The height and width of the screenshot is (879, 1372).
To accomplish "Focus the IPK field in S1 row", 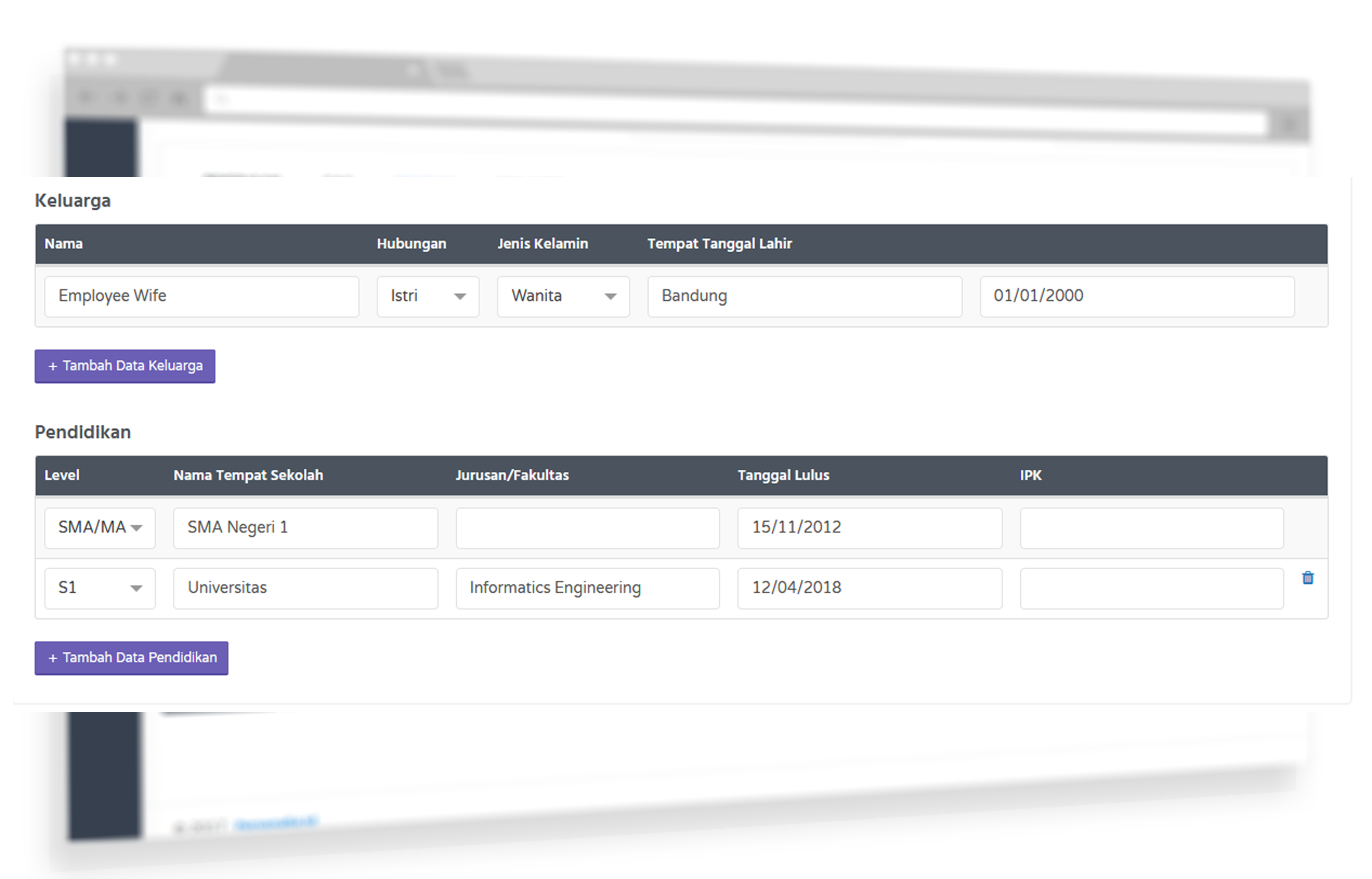I will point(1151,588).
